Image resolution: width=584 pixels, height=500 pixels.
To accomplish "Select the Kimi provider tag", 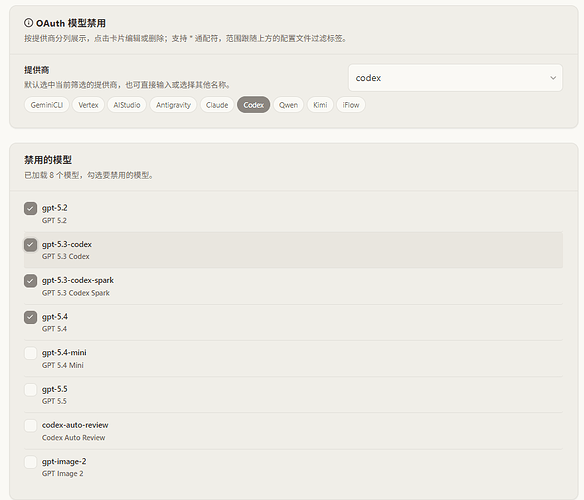I will pyautogui.click(x=320, y=105).
